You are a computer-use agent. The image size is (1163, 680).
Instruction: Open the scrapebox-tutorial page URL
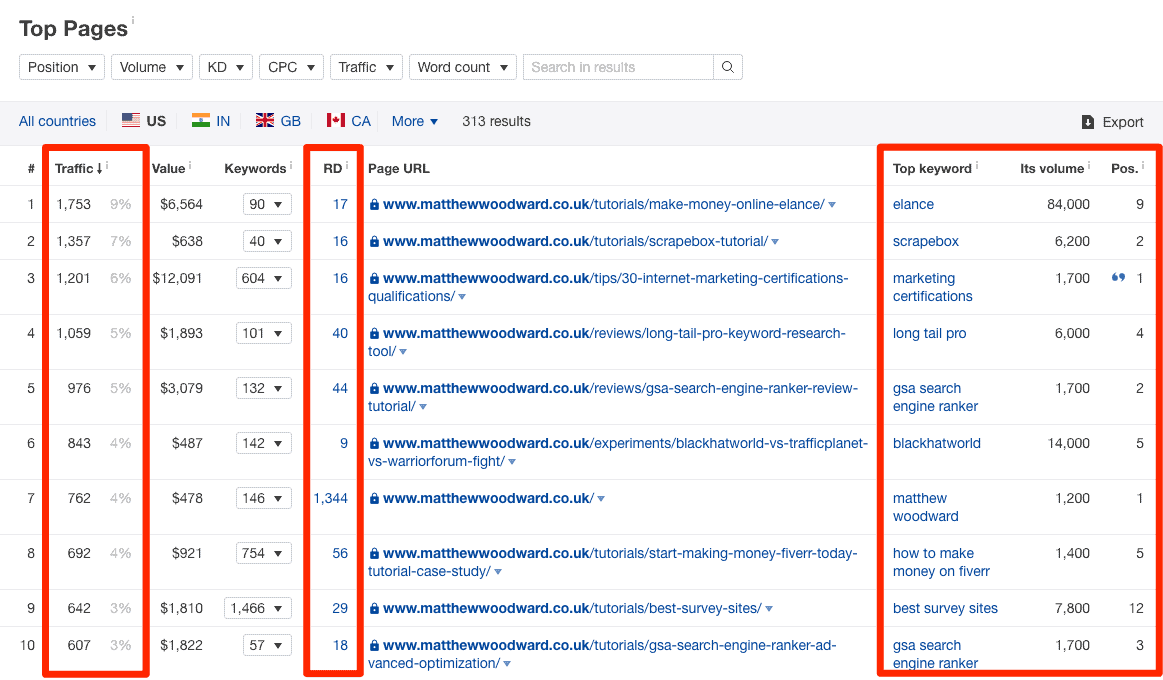[576, 241]
